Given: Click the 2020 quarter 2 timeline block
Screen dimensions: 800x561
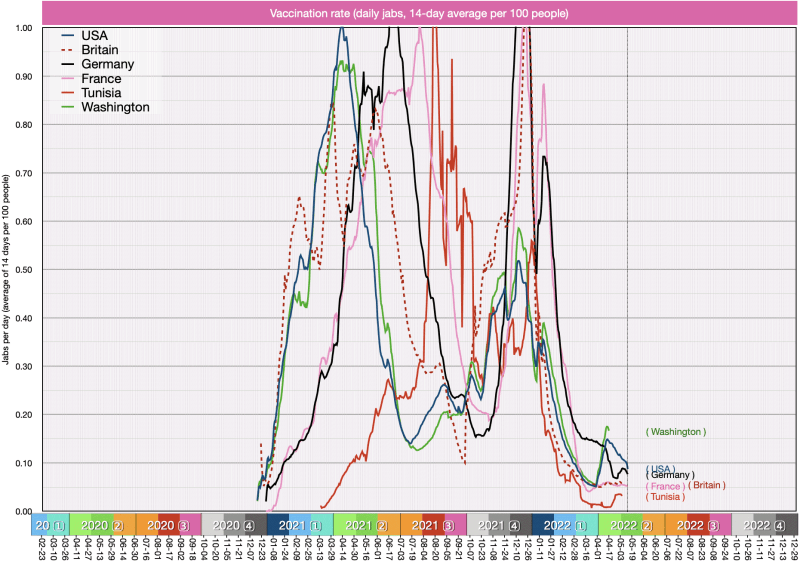Looking at the screenshot, I should [102, 525].
